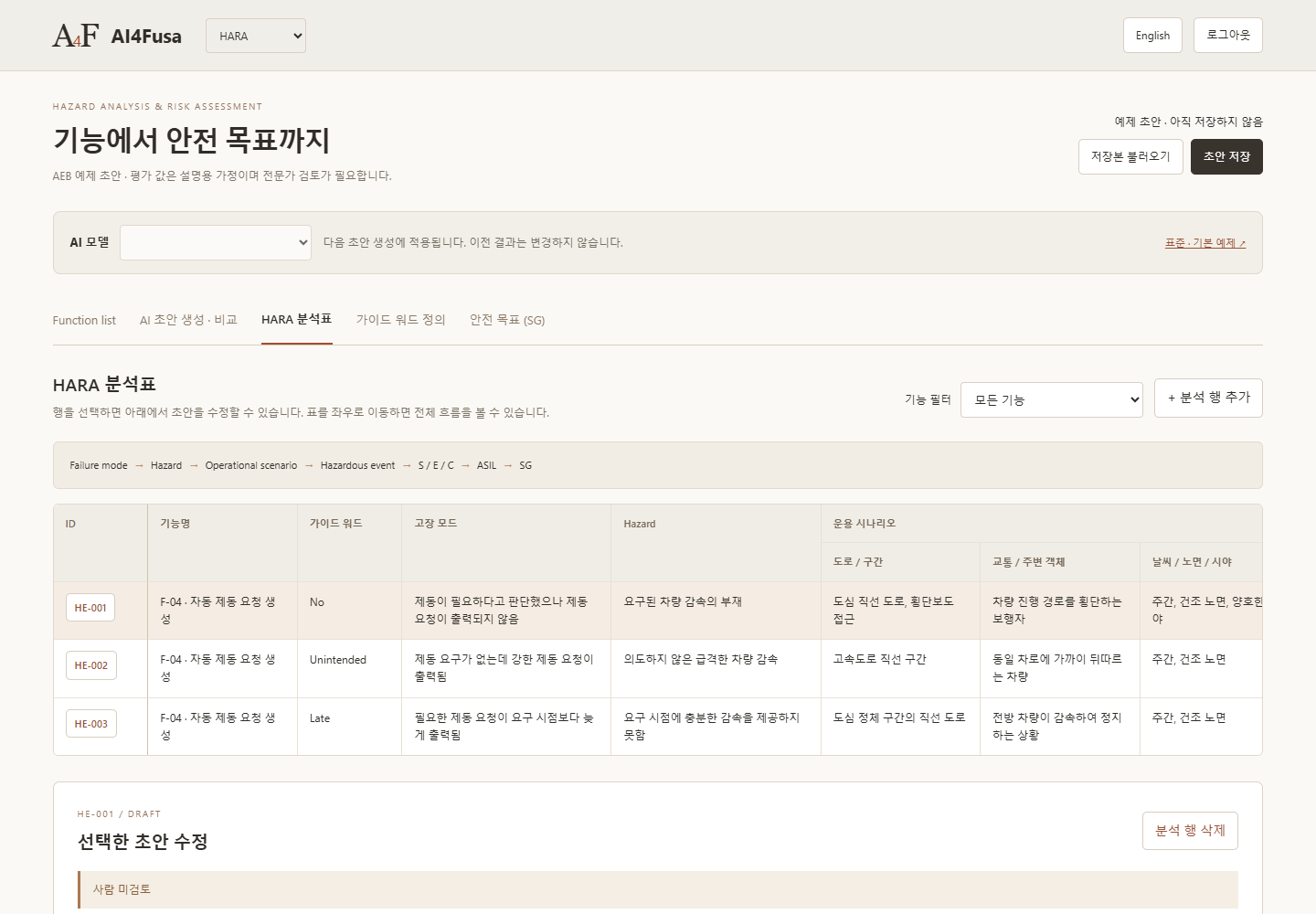Select the HE-001 row ID button
The width and height of the screenshot is (1316, 914).
coord(90,608)
